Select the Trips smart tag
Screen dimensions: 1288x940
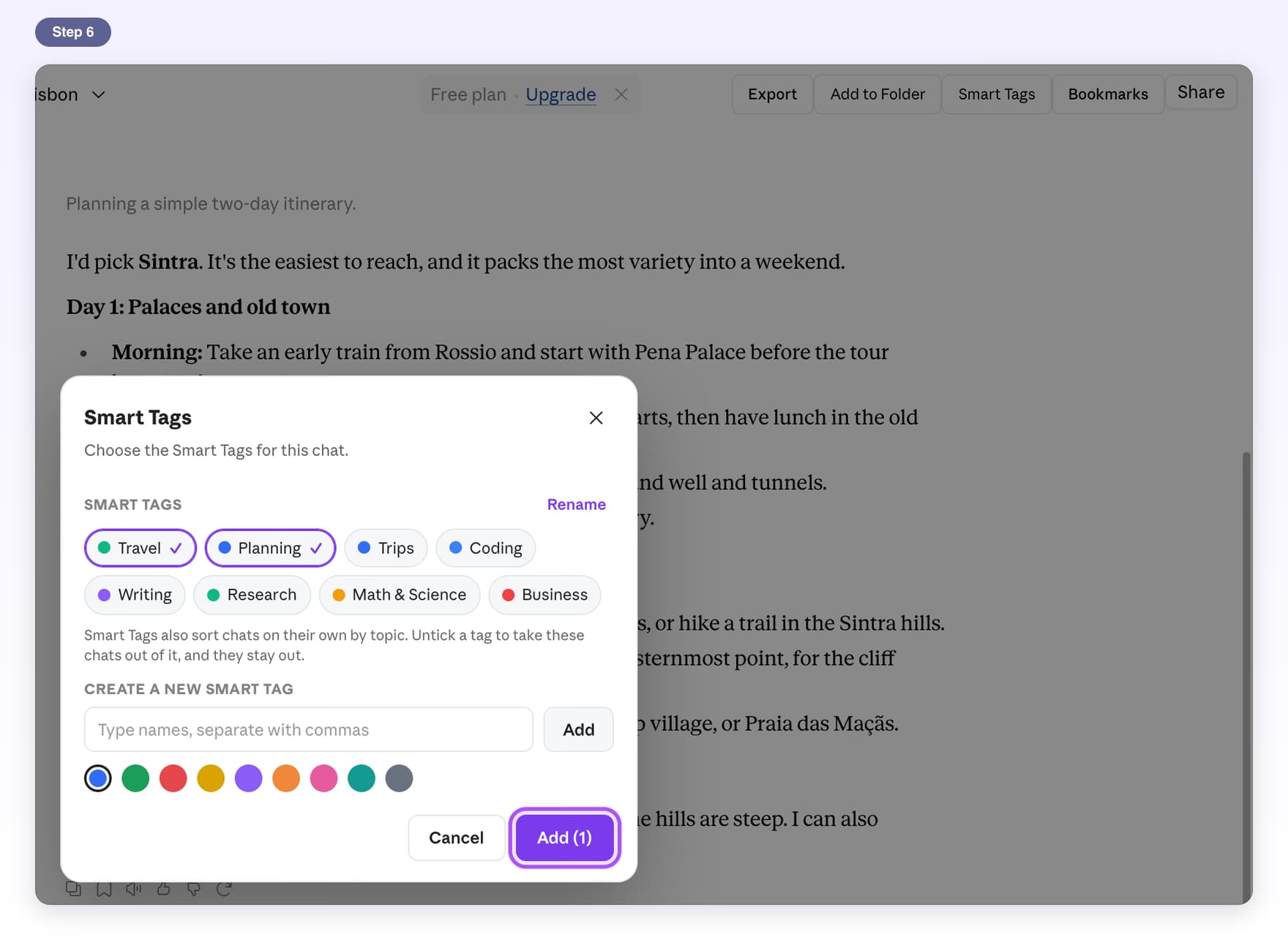[386, 548]
